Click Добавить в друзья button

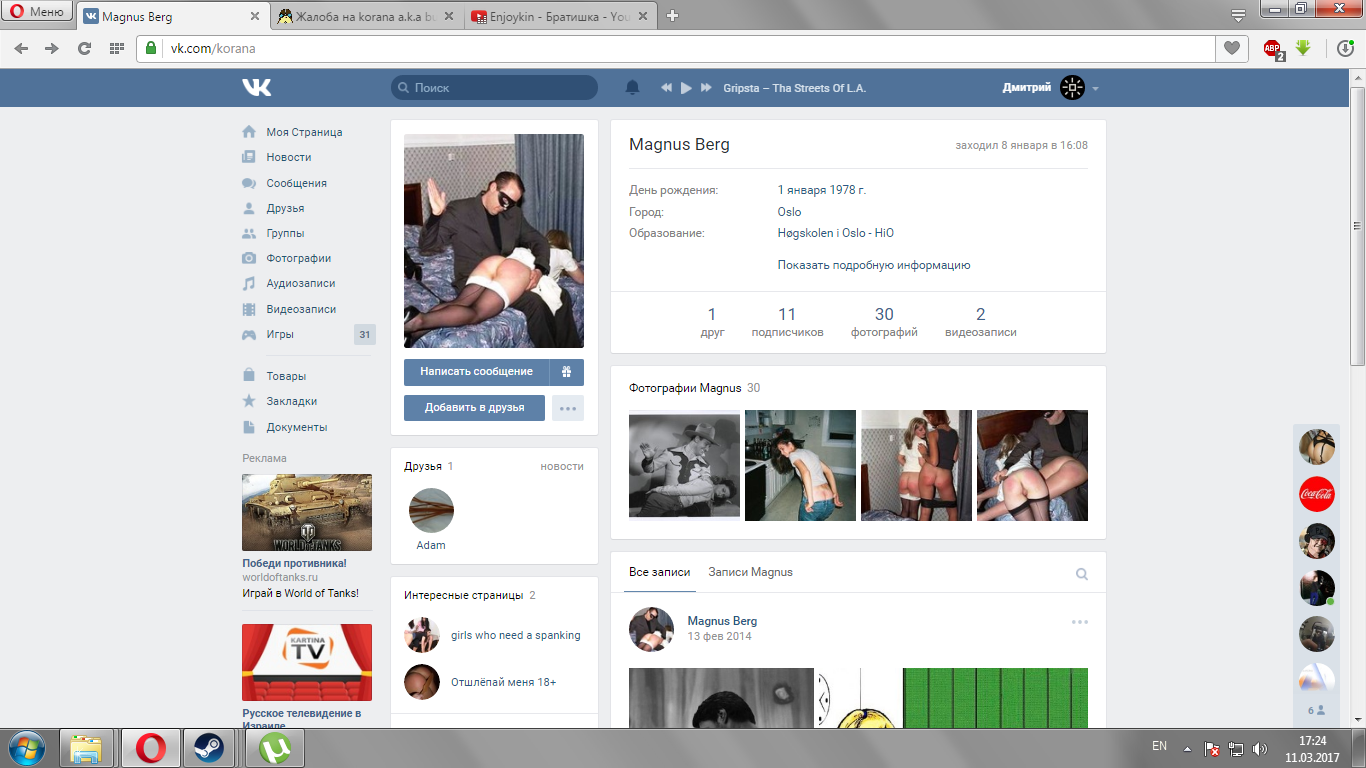(x=474, y=408)
